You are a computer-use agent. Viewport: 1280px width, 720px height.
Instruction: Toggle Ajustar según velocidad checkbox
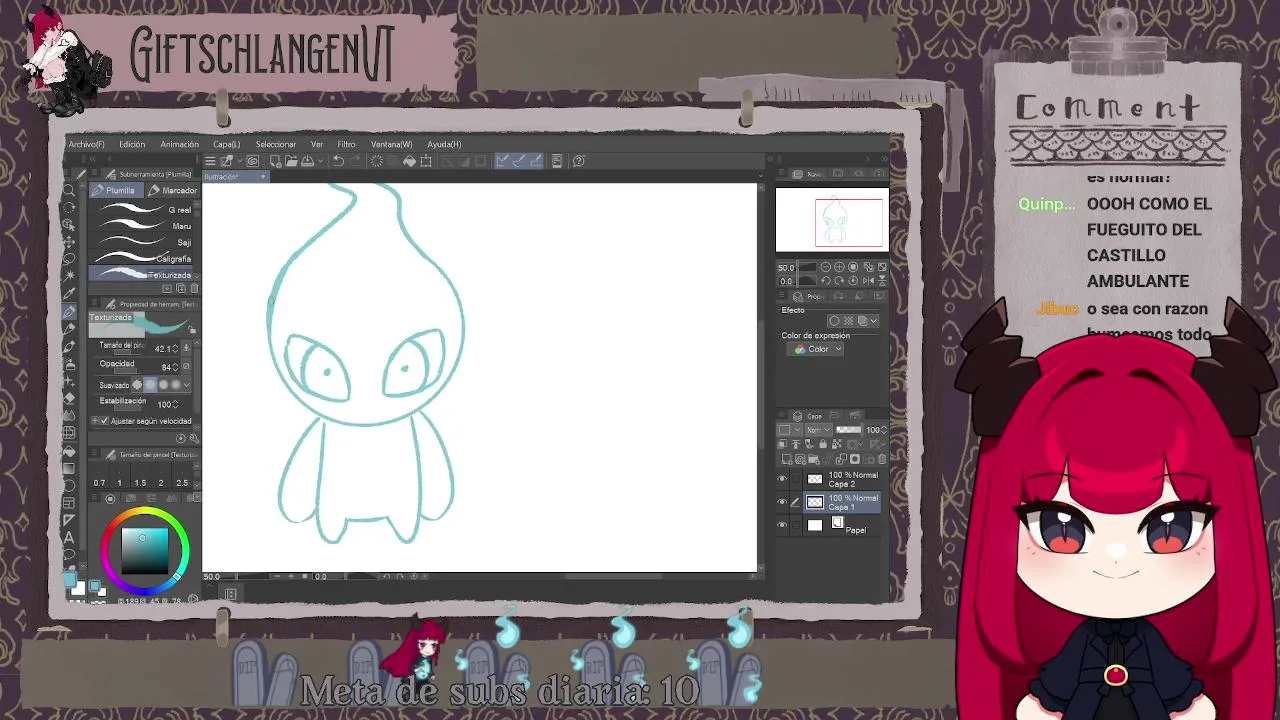[x=104, y=421]
